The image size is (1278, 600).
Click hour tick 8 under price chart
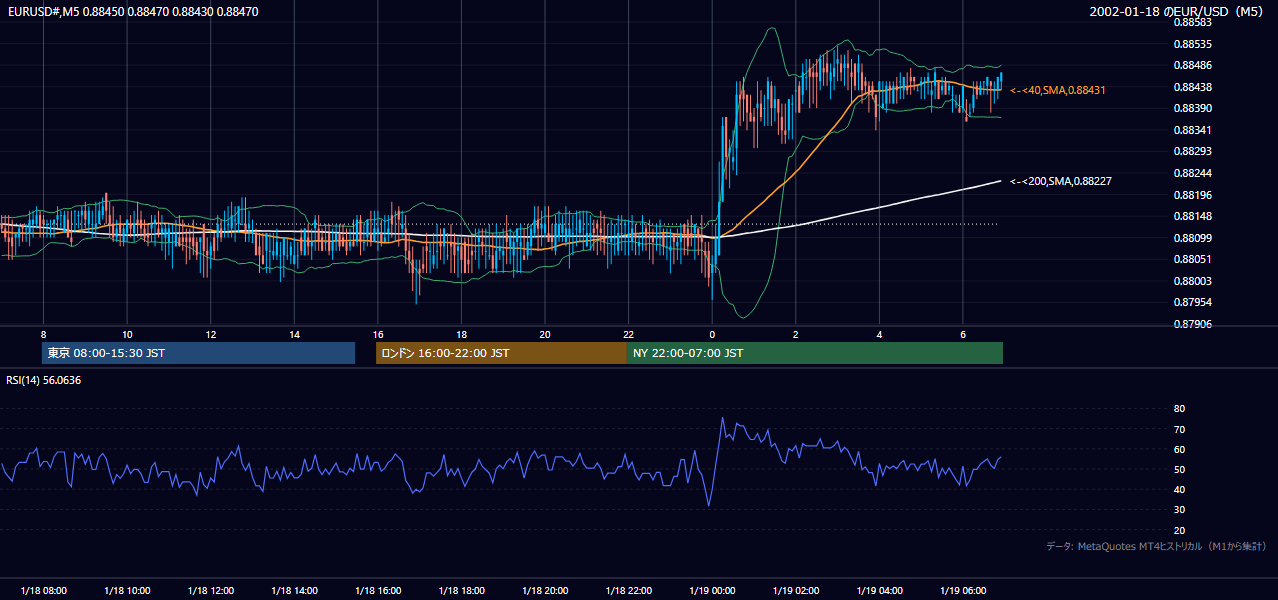pyautogui.click(x=43, y=334)
